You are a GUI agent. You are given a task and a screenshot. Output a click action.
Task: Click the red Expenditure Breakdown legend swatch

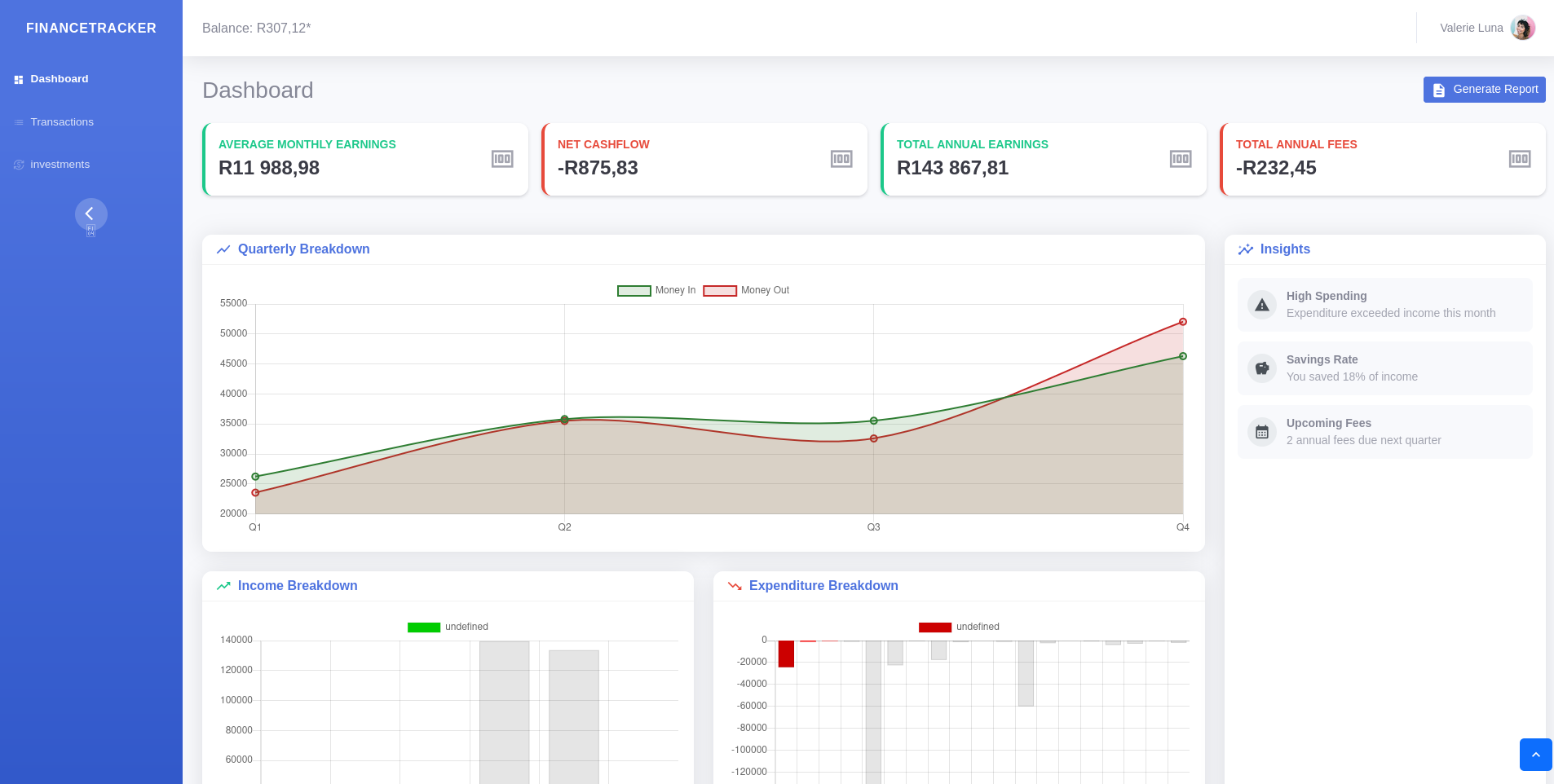934,628
